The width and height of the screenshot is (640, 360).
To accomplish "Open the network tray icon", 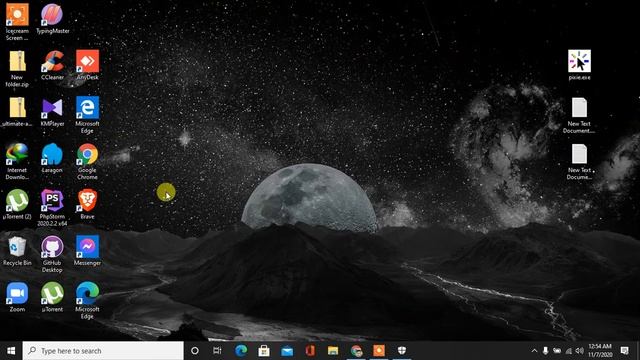I will [568, 351].
